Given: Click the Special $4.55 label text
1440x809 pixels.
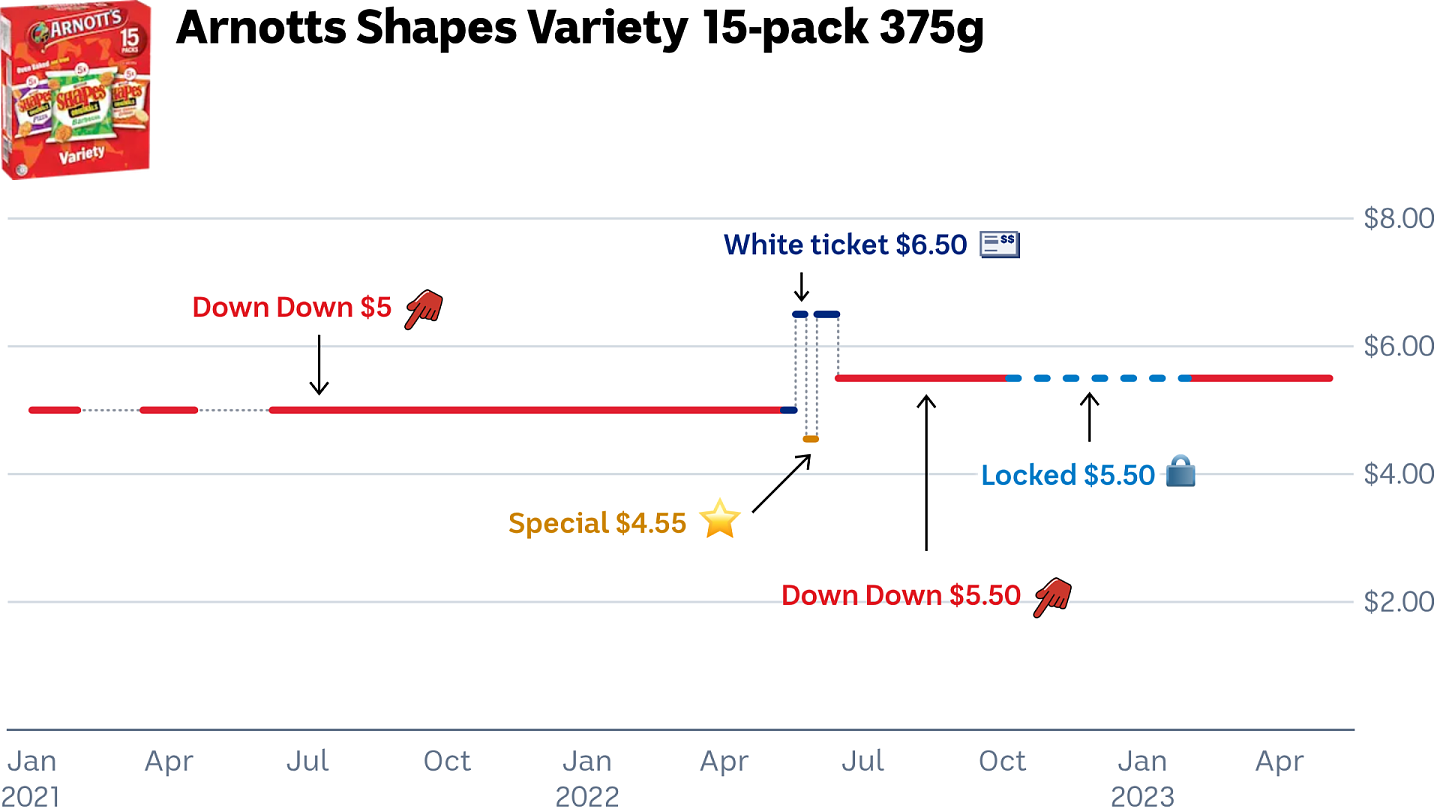Looking at the screenshot, I should 597,523.
